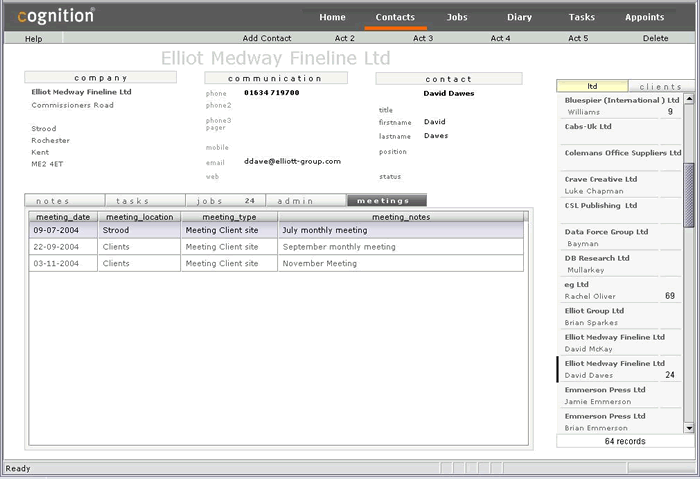Select the meetings sub-tab

point(387,201)
